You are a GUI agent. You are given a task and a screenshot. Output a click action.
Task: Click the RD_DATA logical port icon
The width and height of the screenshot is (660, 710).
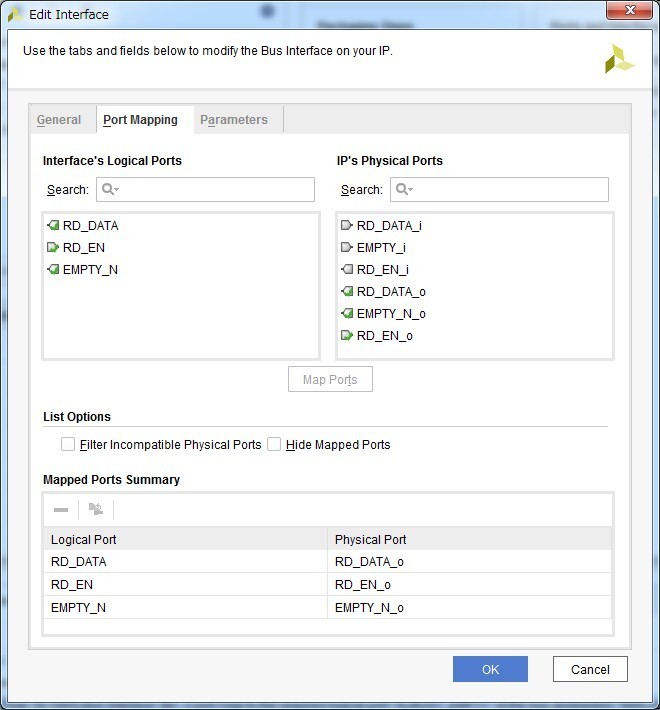53,225
